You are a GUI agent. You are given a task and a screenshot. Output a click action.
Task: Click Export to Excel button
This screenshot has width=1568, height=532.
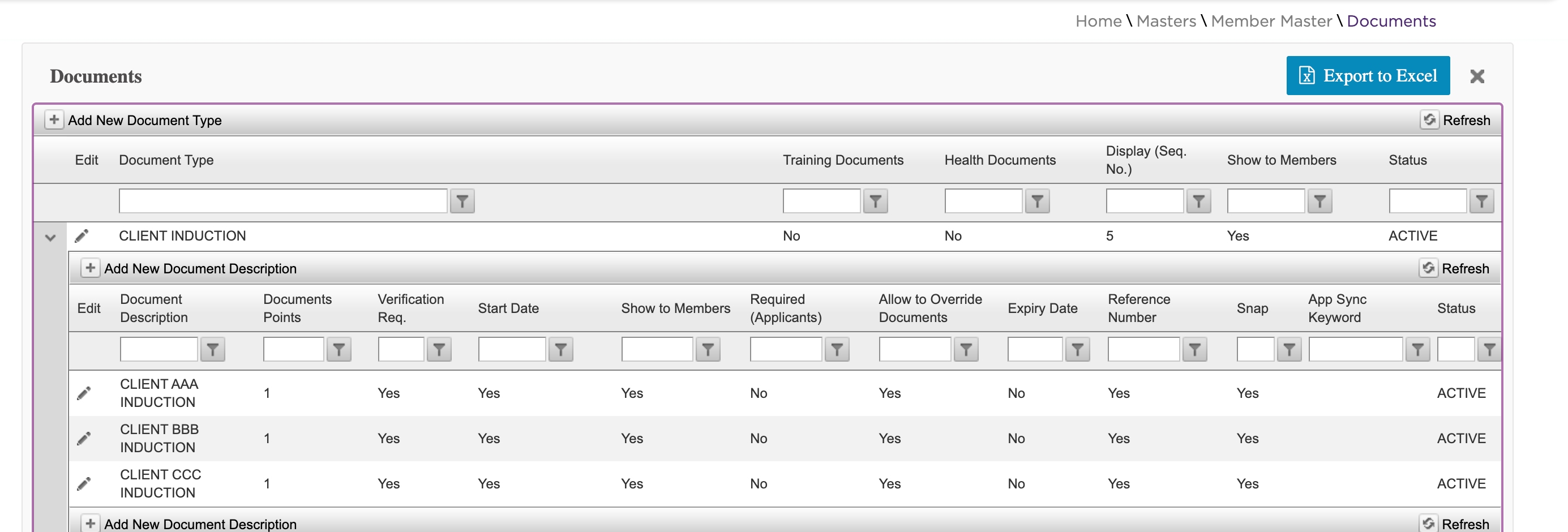point(1368,75)
